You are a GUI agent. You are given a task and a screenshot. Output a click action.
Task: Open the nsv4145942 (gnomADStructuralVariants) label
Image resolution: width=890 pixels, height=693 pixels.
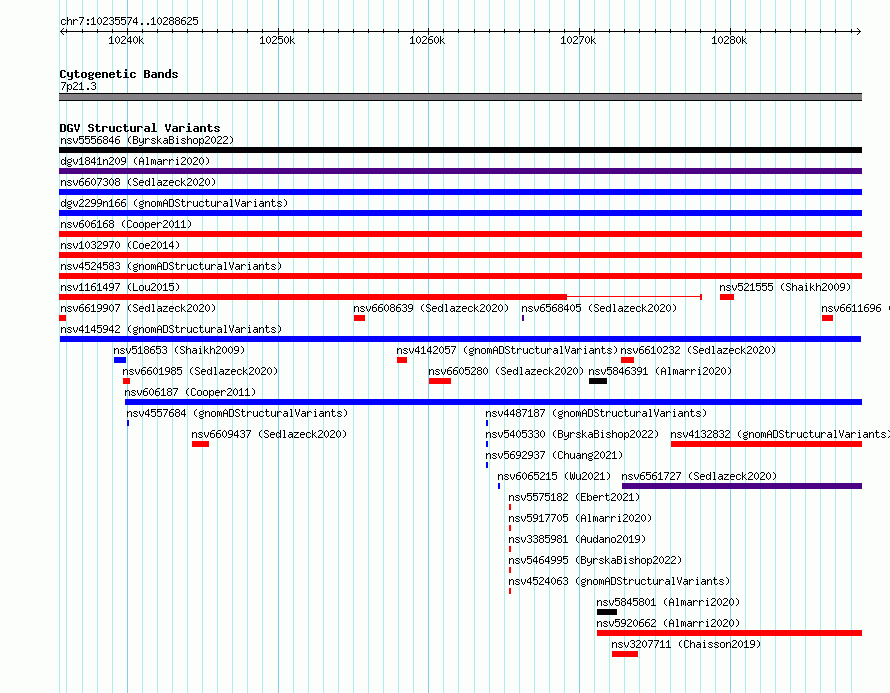(171, 329)
